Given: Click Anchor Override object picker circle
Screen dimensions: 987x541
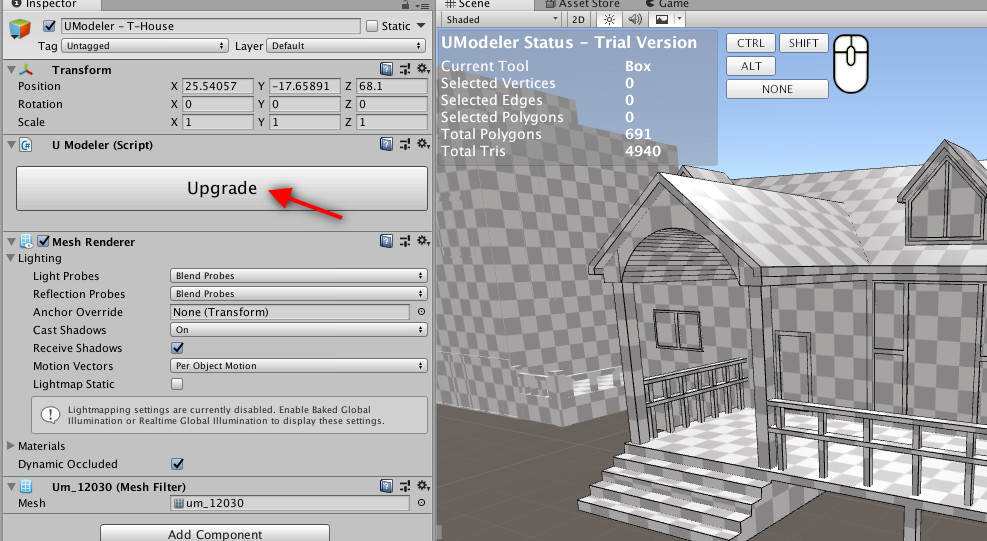Looking at the screenshot, I should 421,312.
